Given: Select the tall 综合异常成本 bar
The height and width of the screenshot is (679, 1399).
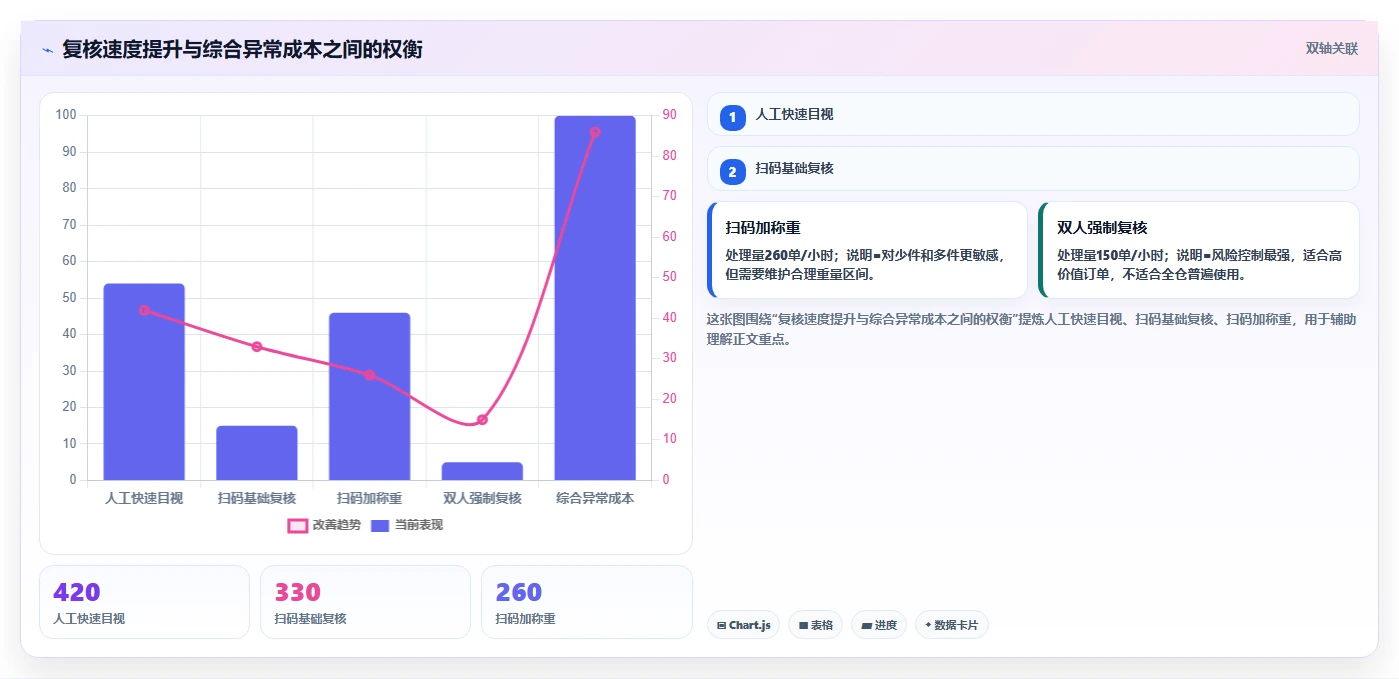Looking at the screenshot, I should [595, 298].
